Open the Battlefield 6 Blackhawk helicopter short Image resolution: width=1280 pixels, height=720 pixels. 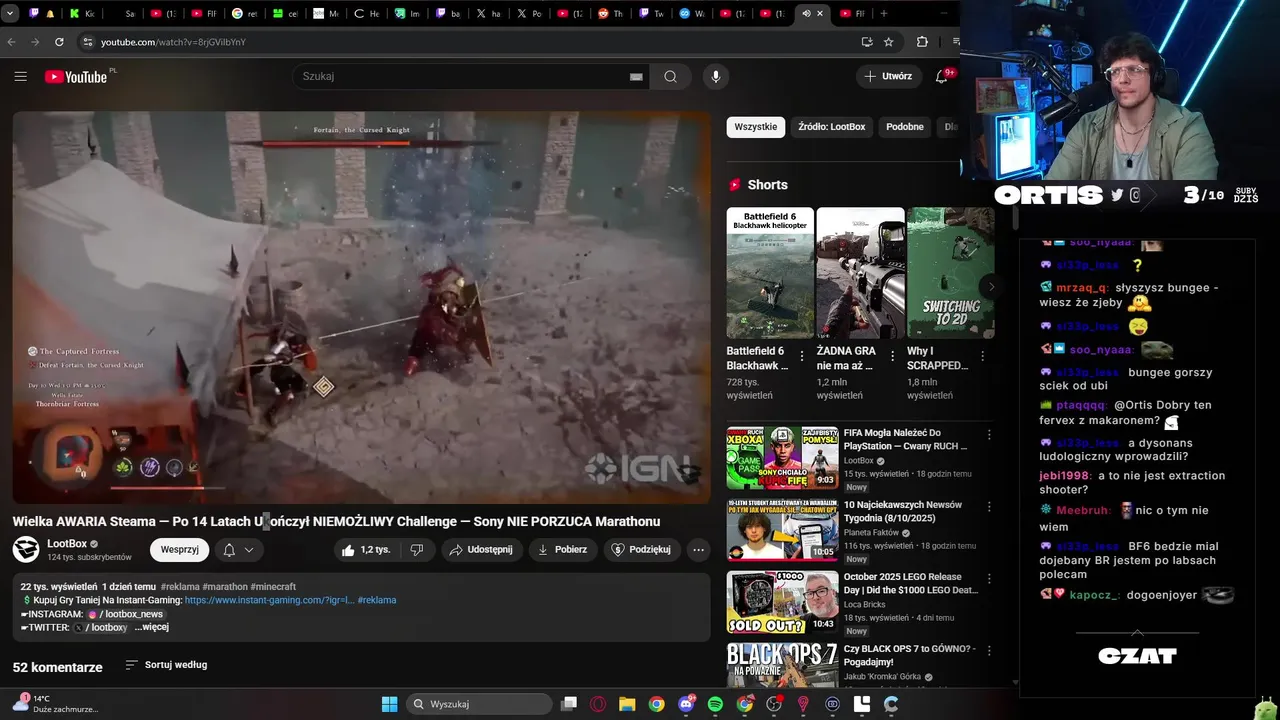coord(770,273)
